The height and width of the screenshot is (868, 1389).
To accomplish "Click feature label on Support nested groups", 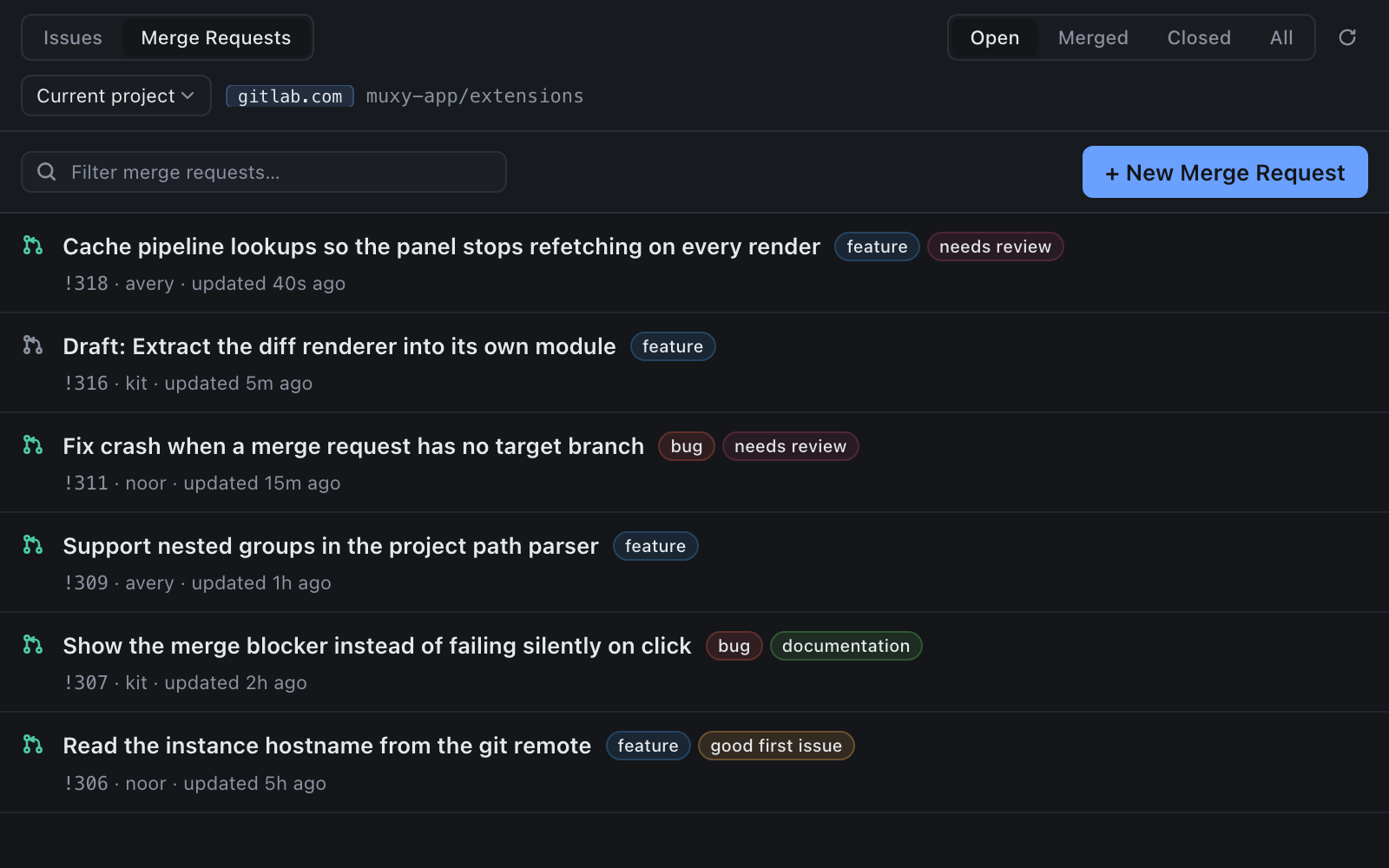I will click(x=655, y=546).
